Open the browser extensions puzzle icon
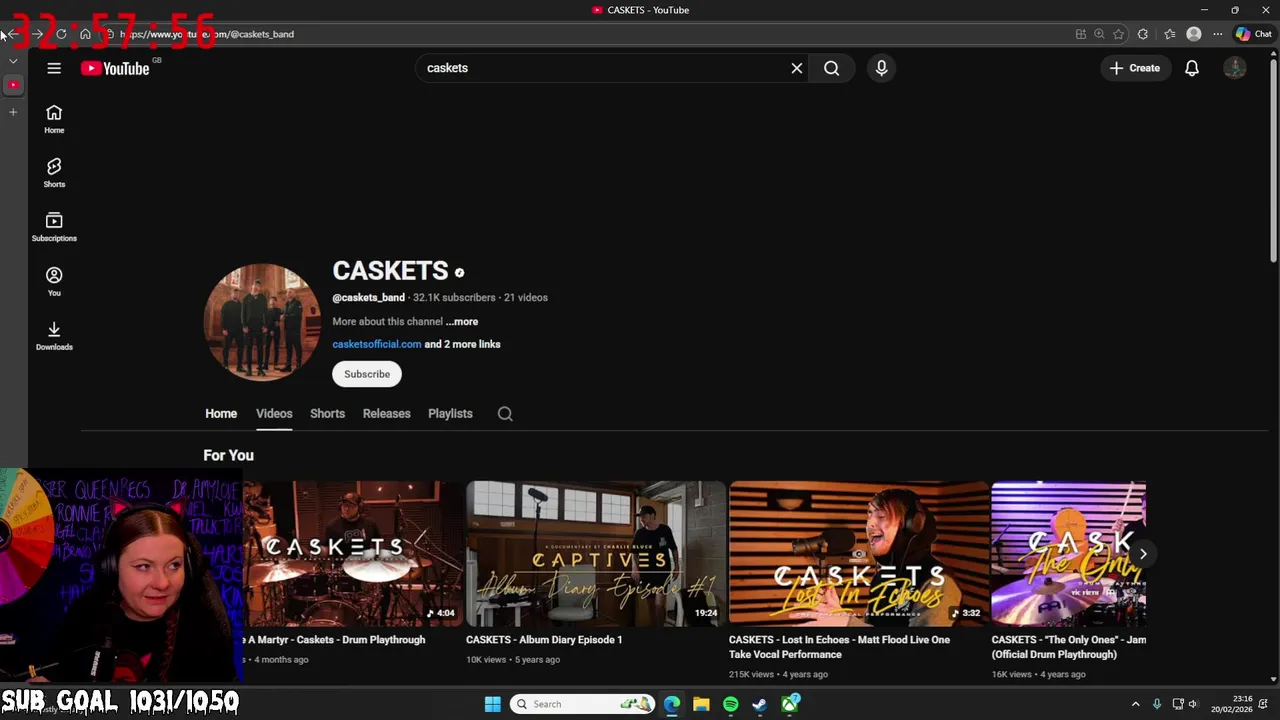The width and height of the screenshot is (1280, 720). coord(1143,34)
